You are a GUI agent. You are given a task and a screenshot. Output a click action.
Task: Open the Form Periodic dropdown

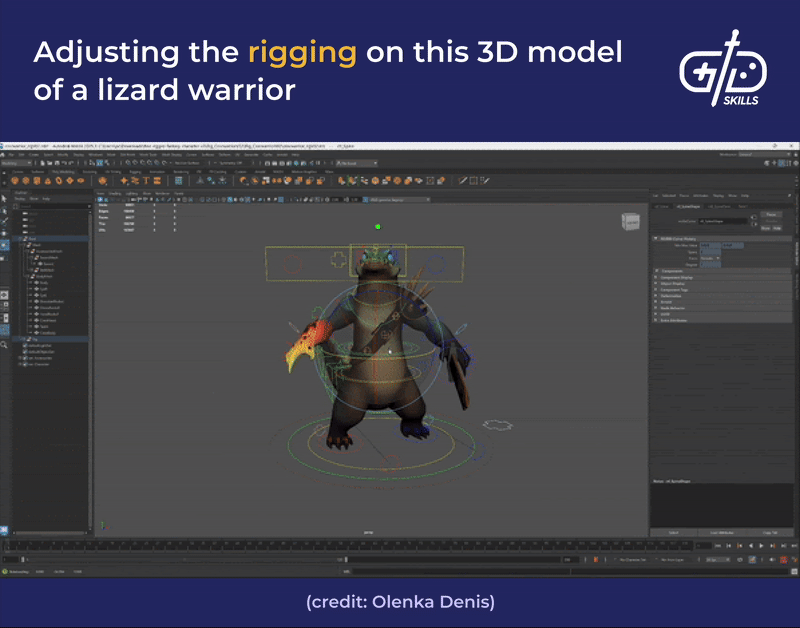pyautogui.click(x=710, y=258)
